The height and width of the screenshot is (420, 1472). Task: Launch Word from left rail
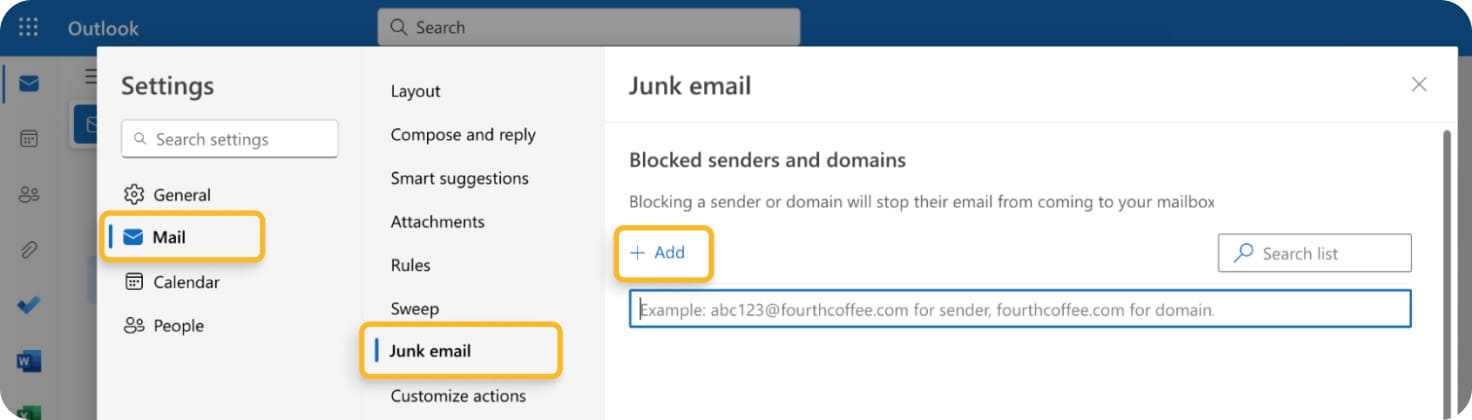coord(29,361)
